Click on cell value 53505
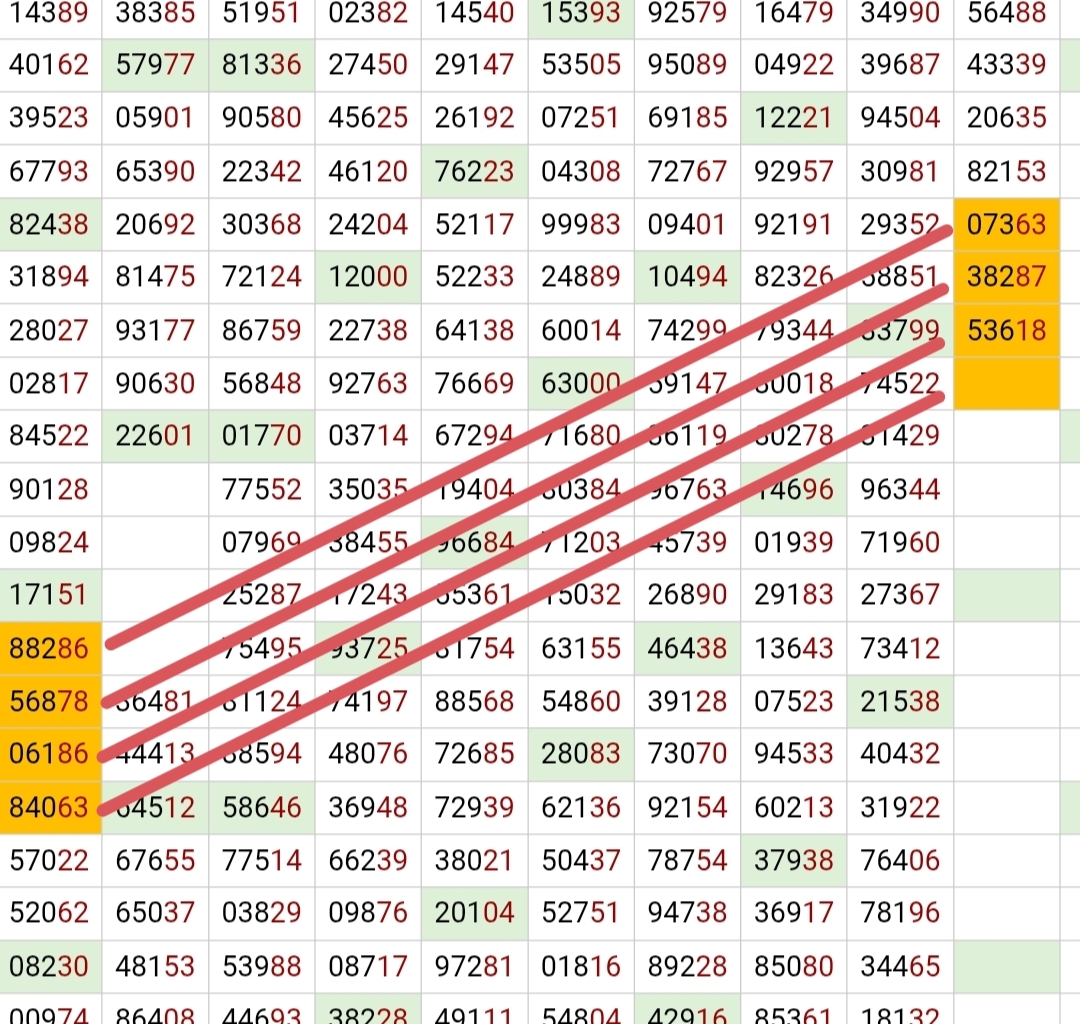 (x=581, y=65)
